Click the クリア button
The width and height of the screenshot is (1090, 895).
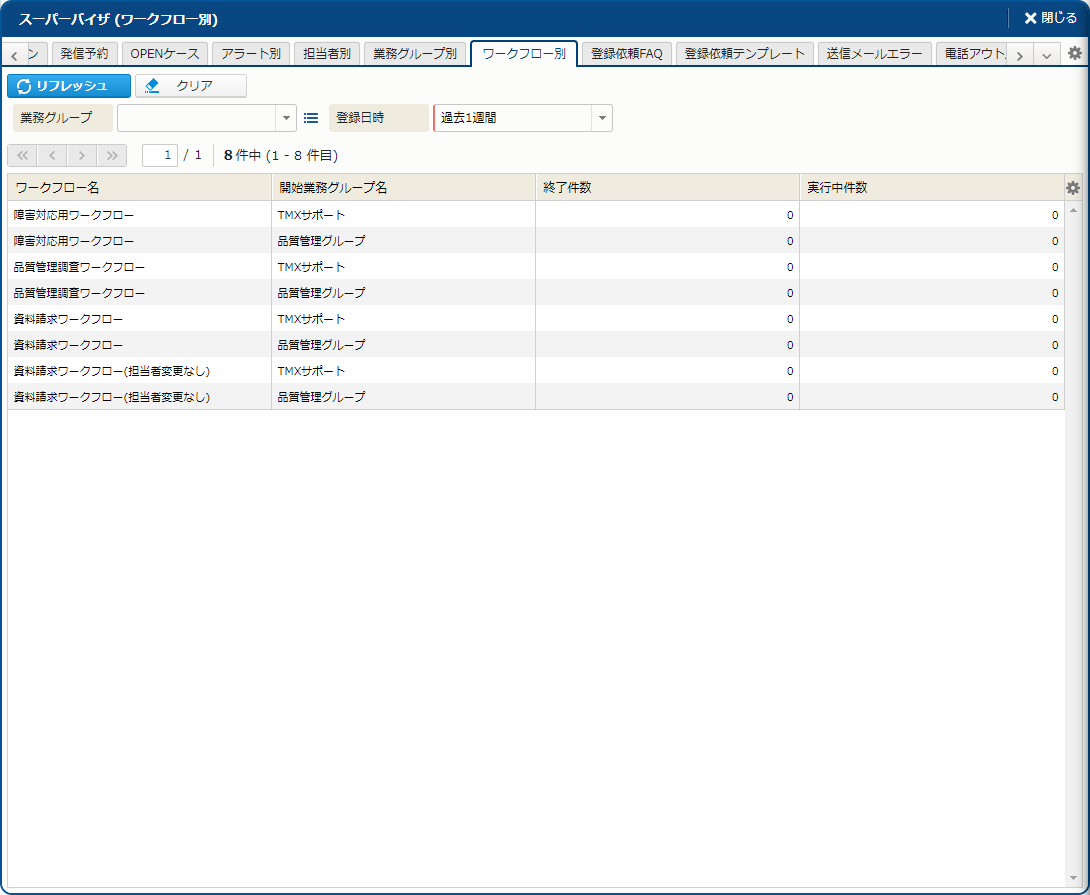pos(191,86)
